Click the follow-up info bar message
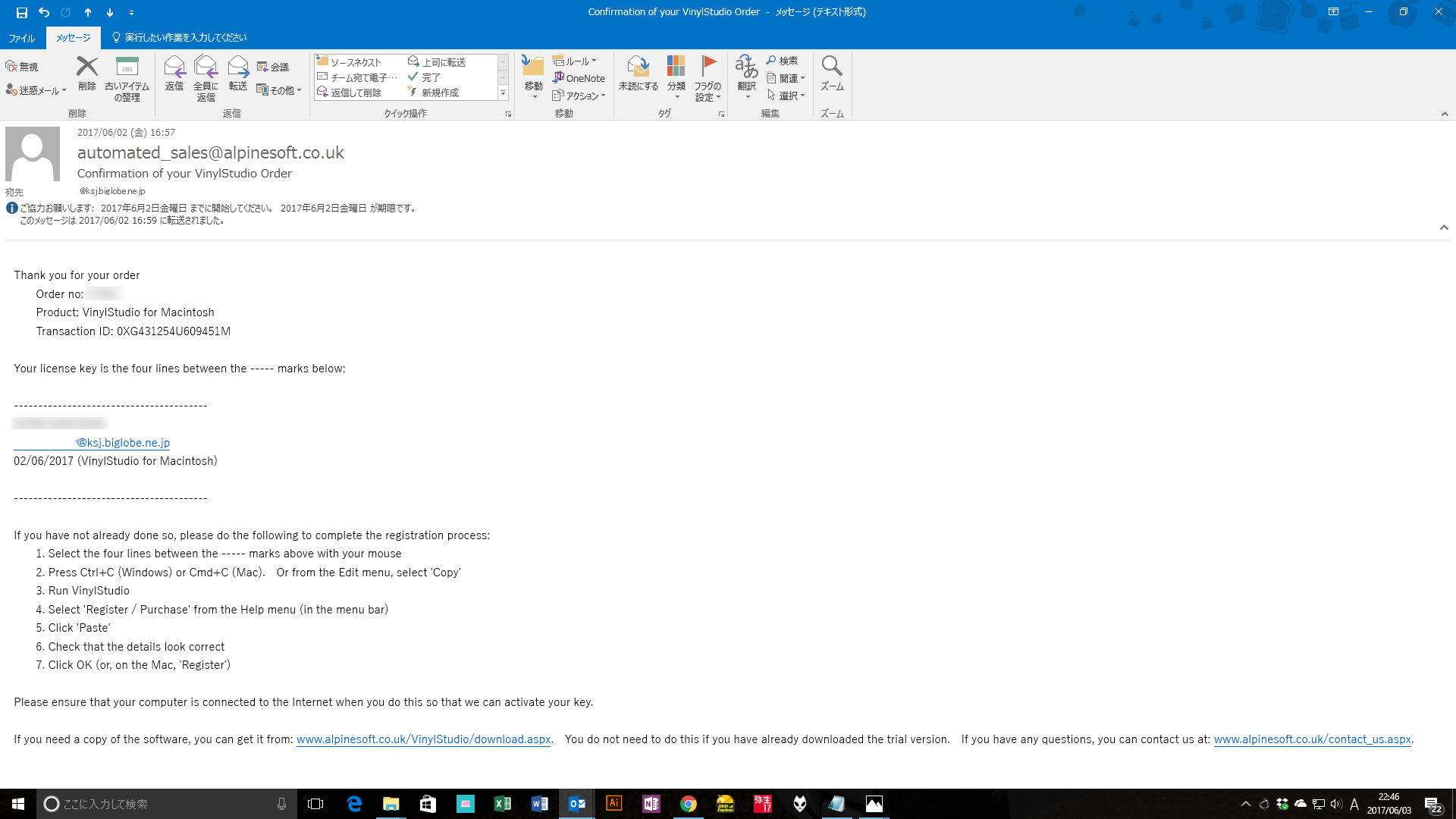Screen dimensions: 1456x819 pyautogui.click(x=218, y=214)
